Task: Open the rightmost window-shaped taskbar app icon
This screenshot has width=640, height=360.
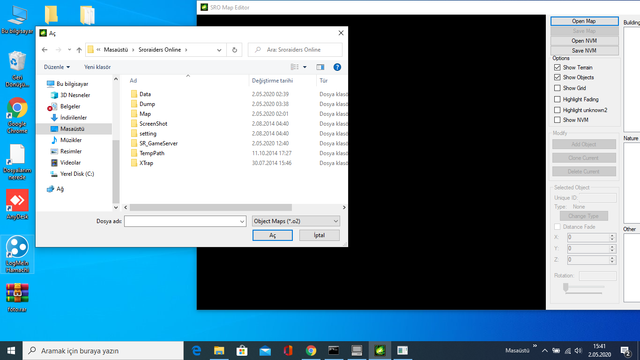Action: 402,351
